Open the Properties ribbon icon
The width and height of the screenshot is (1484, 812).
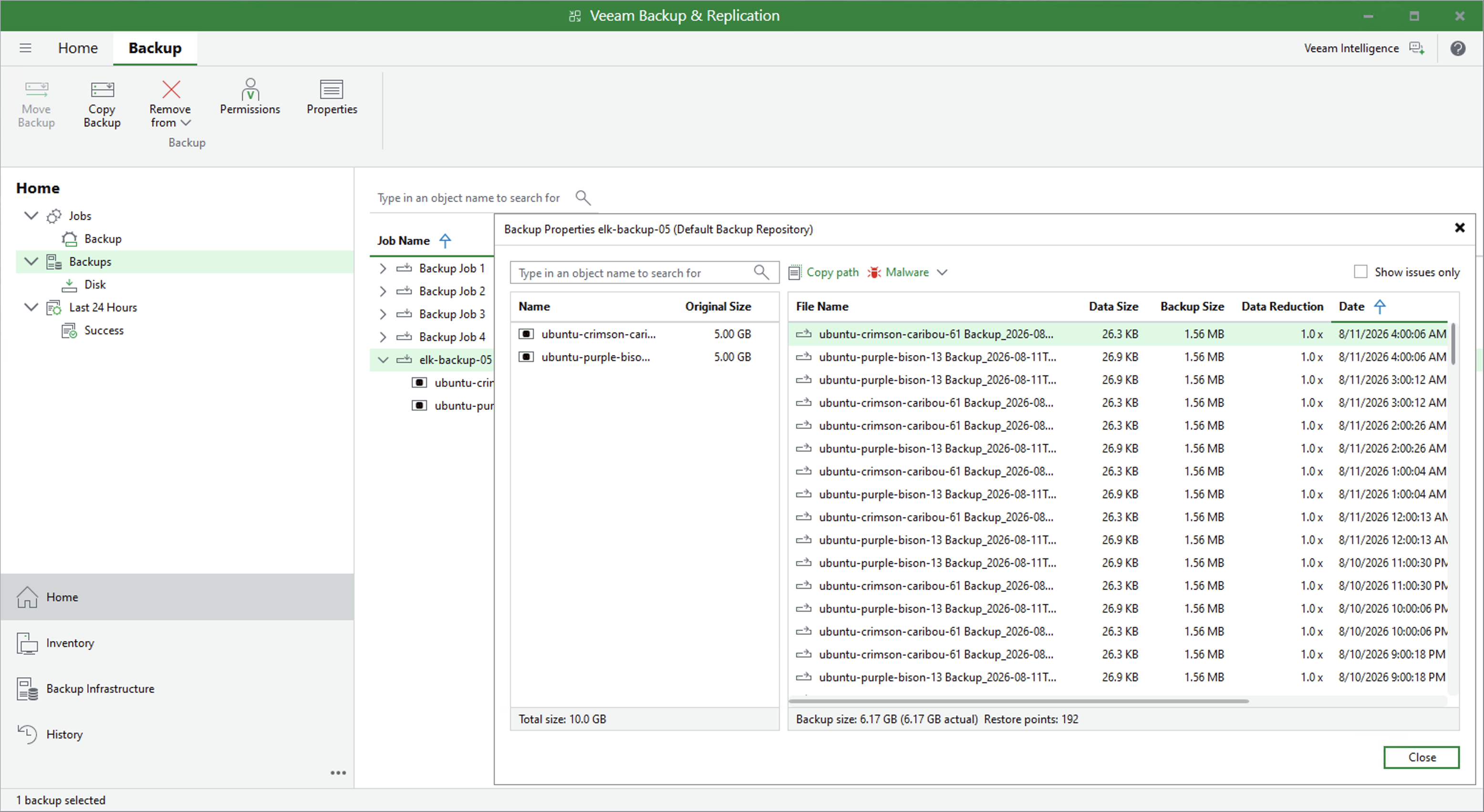(x=331, y=89)
